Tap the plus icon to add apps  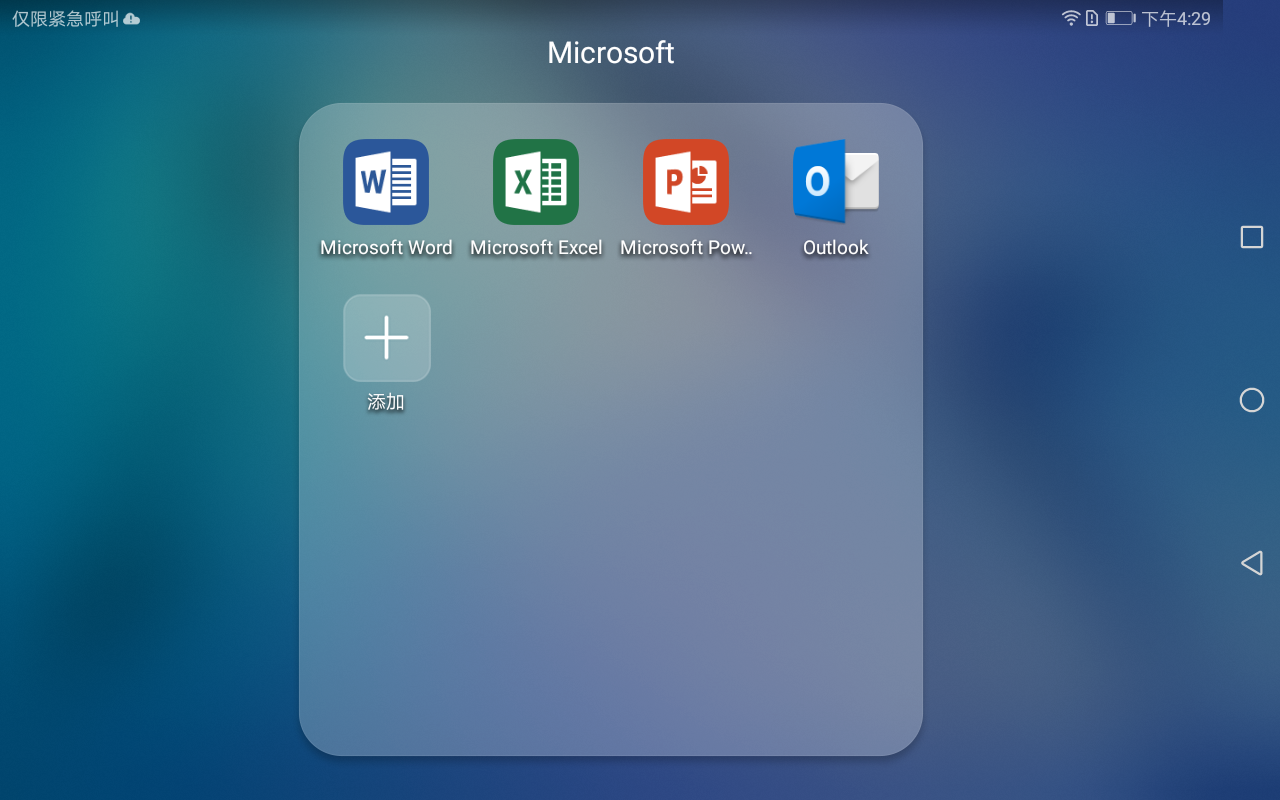point(387,338)
